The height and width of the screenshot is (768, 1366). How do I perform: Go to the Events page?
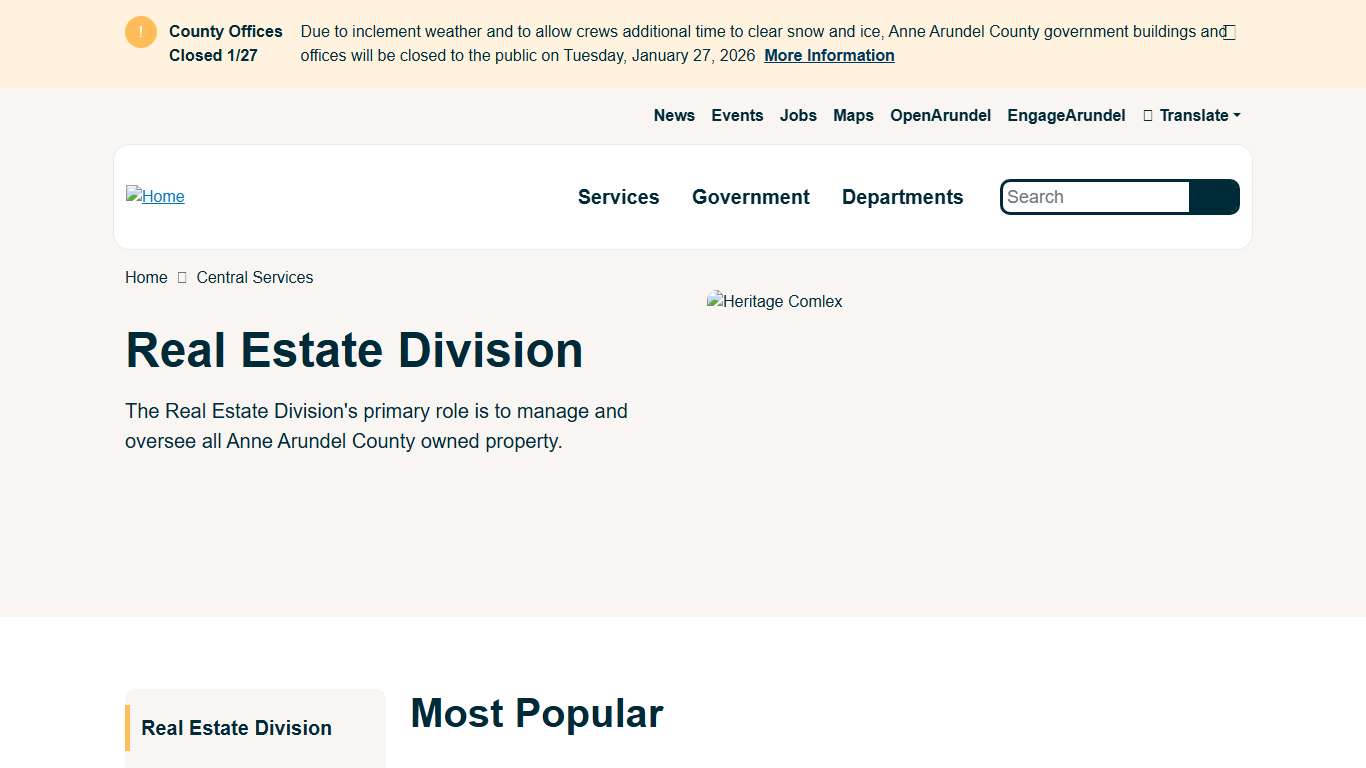(737, 115)
